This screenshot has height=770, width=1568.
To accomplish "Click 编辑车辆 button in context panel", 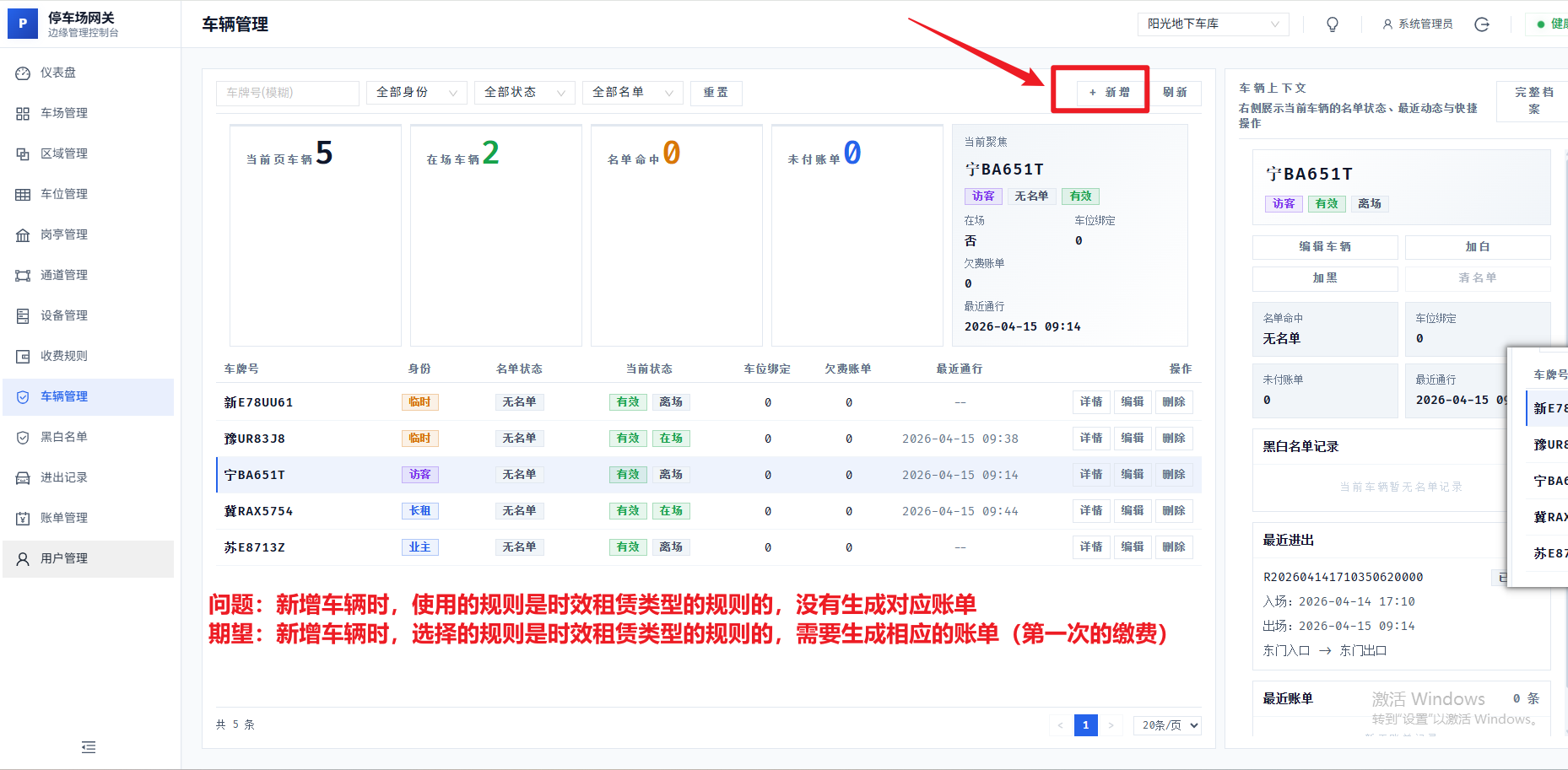I will 1324,247.
